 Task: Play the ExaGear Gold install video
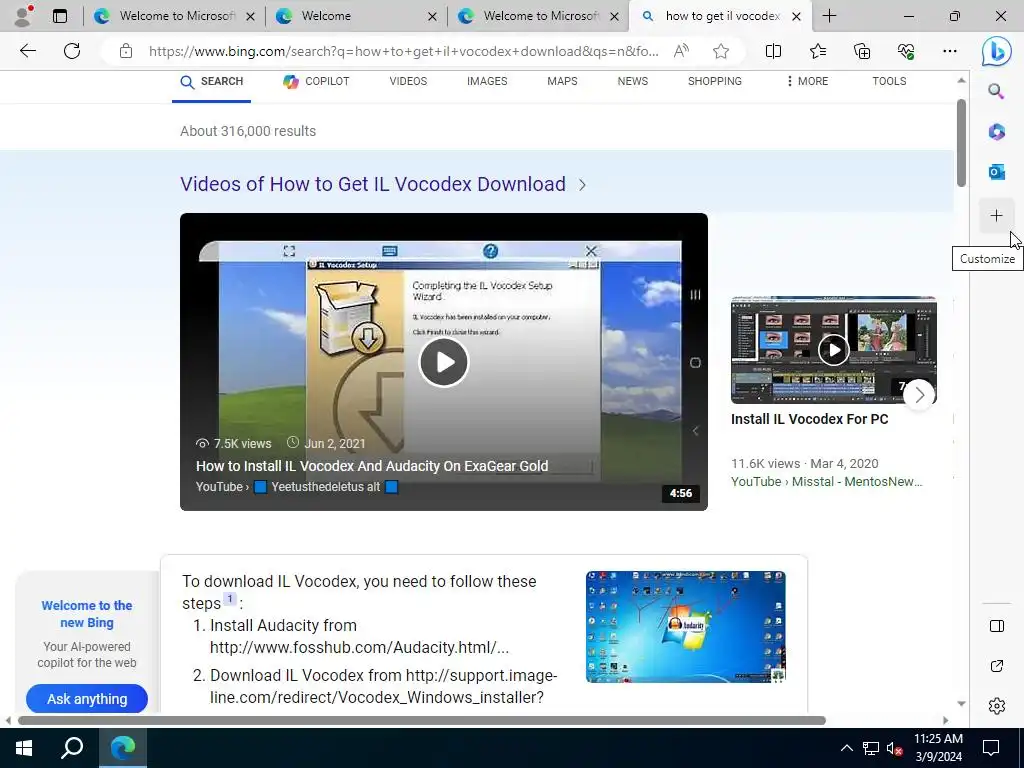point(444,362)
